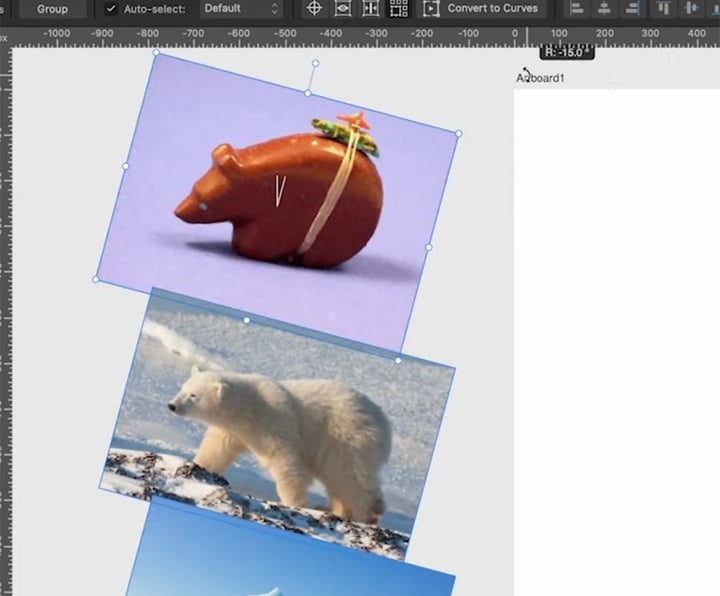The image size is (720, 596).
Task: Click the left-middle selection handle
Action: (125, 166)
